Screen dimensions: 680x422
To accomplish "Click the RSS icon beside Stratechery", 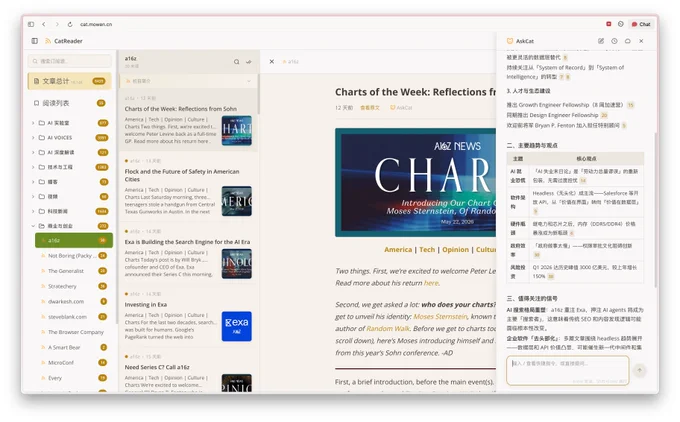I will (x=43, y=286).
